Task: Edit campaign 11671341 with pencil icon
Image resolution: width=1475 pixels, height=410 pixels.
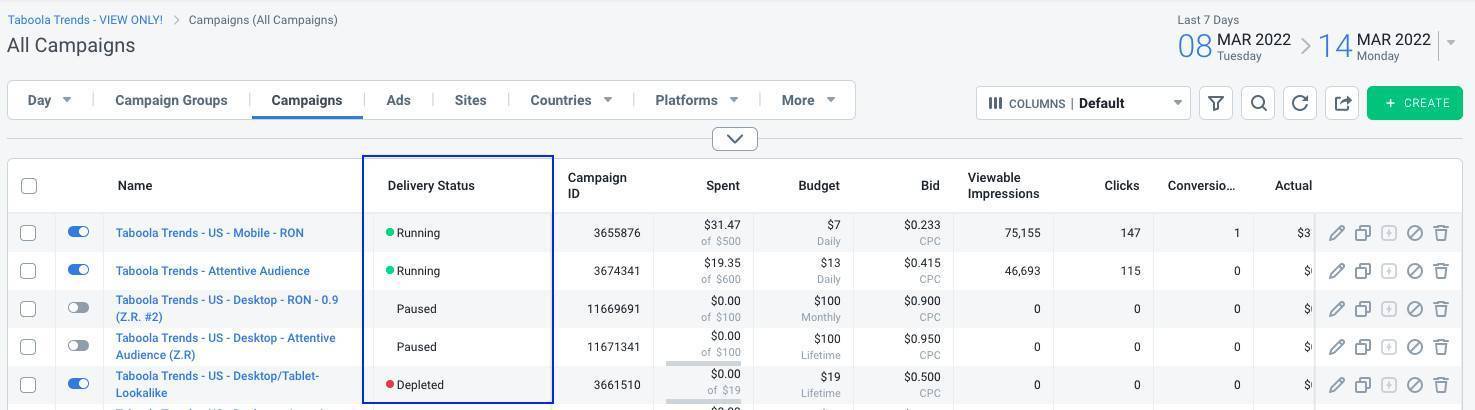Action: pos(1336,347)
